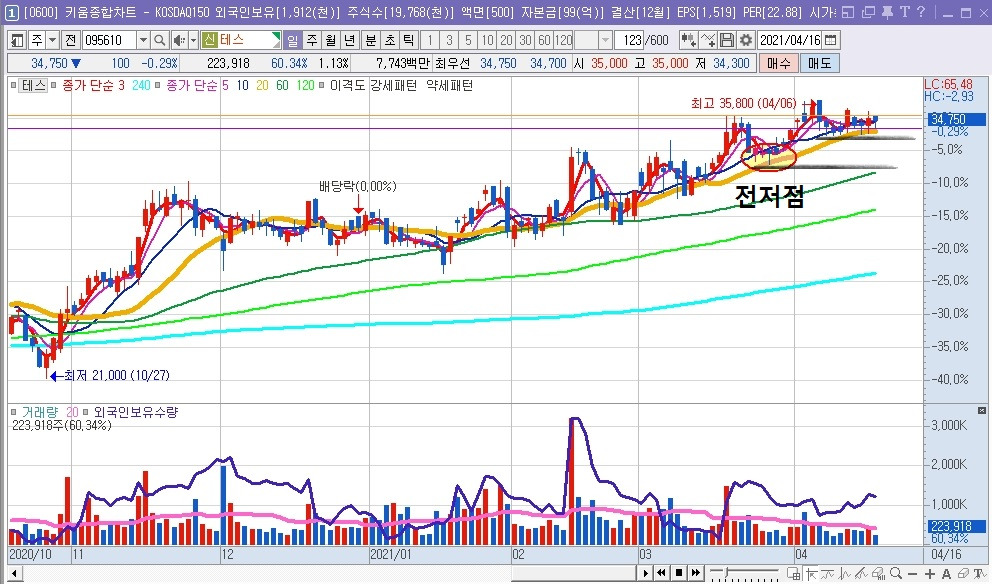This screenshot has height=584, width=992.
Task: Click the bottom chart zoom slider handle
Action: tap(726, 572)
